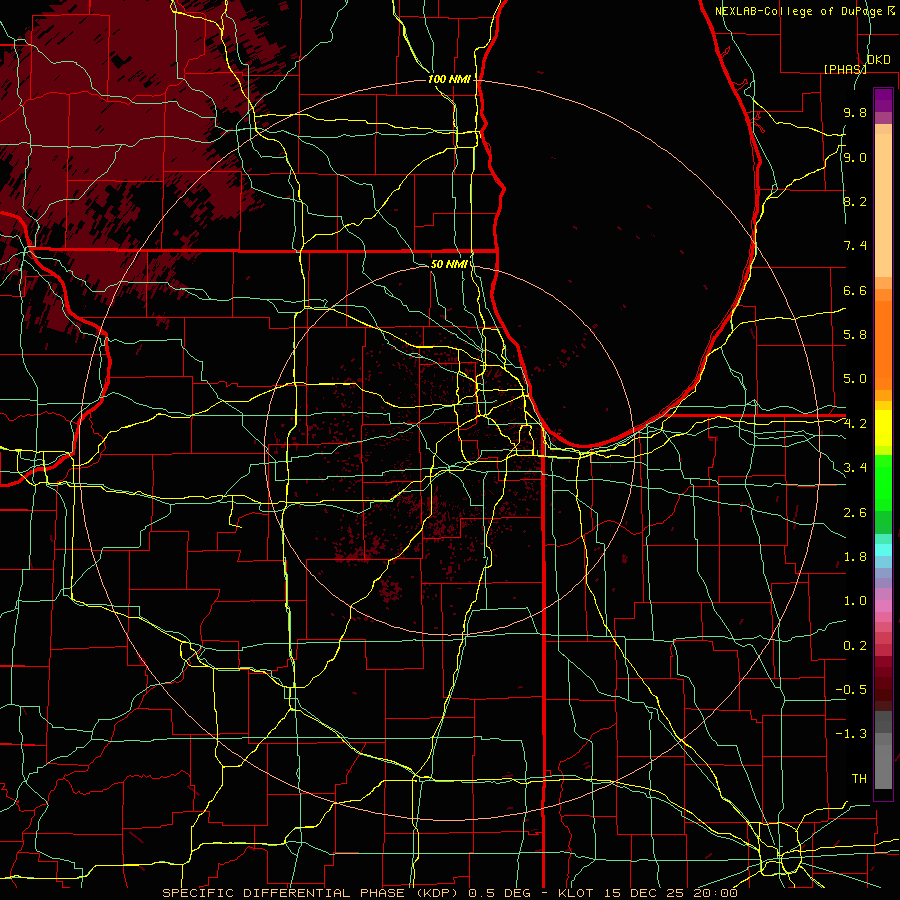900x900 pixels.
Task: Click the orange band of the color bar
Action: click(x=883, y=346)
